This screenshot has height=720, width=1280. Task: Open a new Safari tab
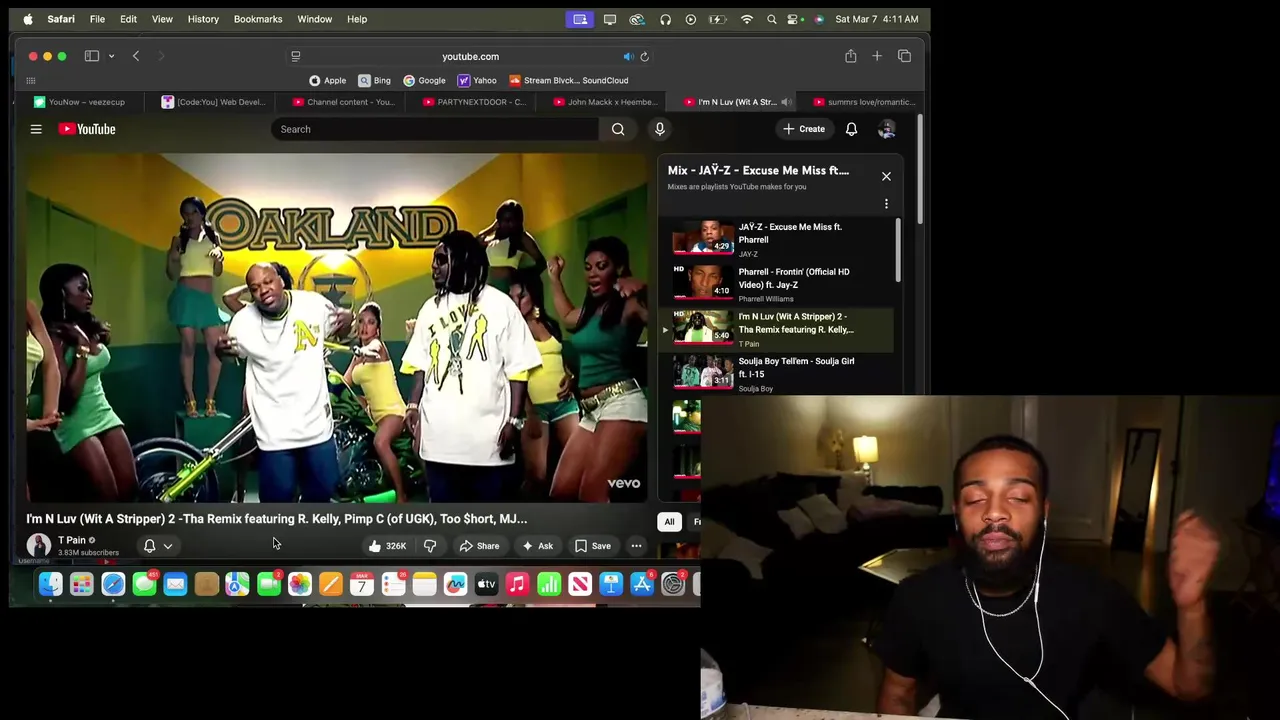click(x=877, y=56)
